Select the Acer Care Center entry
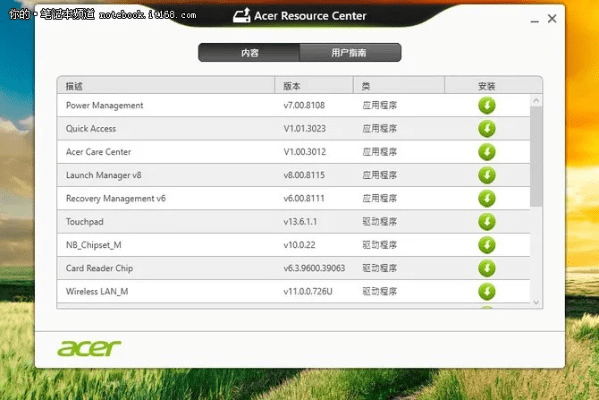Image resolution: width=599 pixels, height=400 pixels. click(99, 152)
